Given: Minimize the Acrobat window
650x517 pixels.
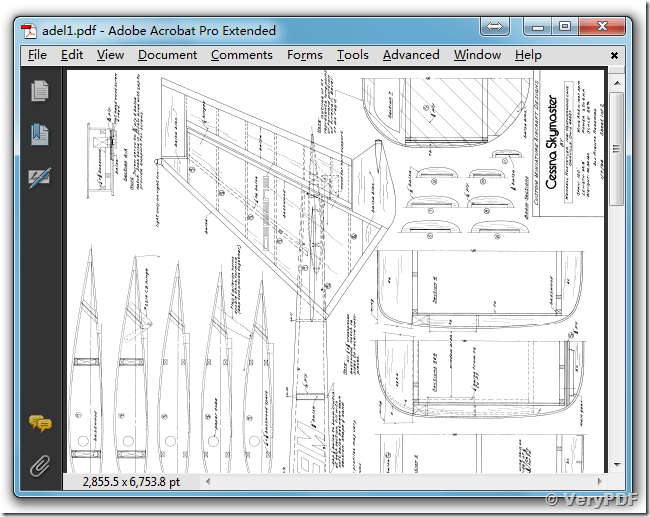Looking at the screenshot, I should [x=538, y=27].
